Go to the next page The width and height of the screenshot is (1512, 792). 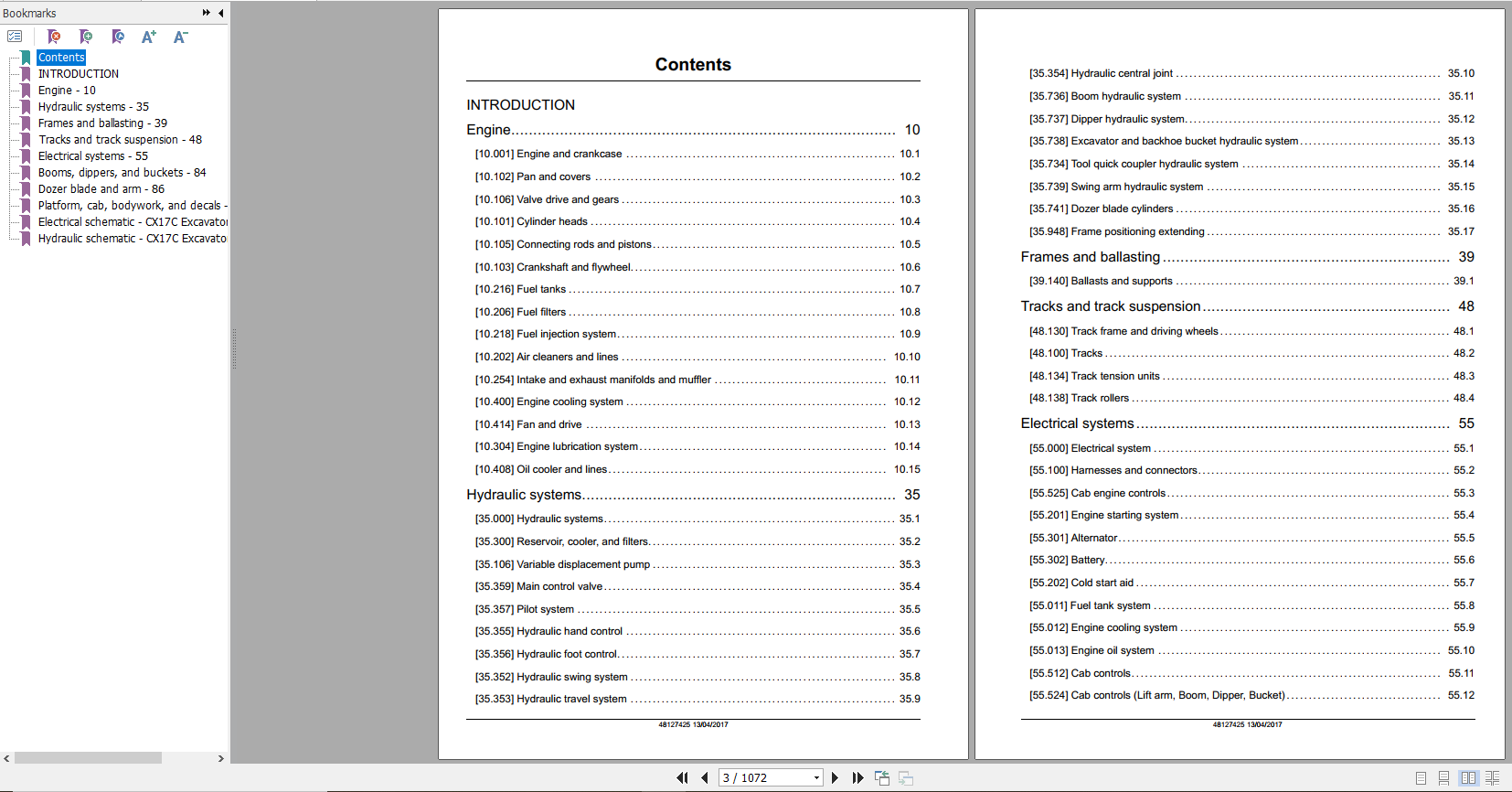coord(835,777)
